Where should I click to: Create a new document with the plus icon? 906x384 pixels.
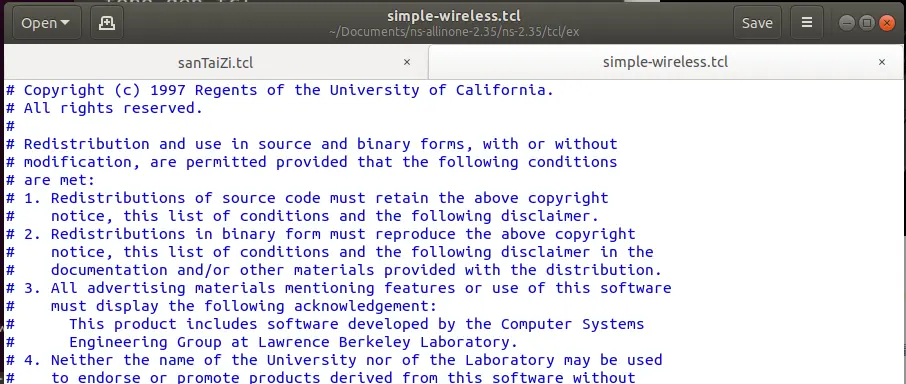point(107,23)
